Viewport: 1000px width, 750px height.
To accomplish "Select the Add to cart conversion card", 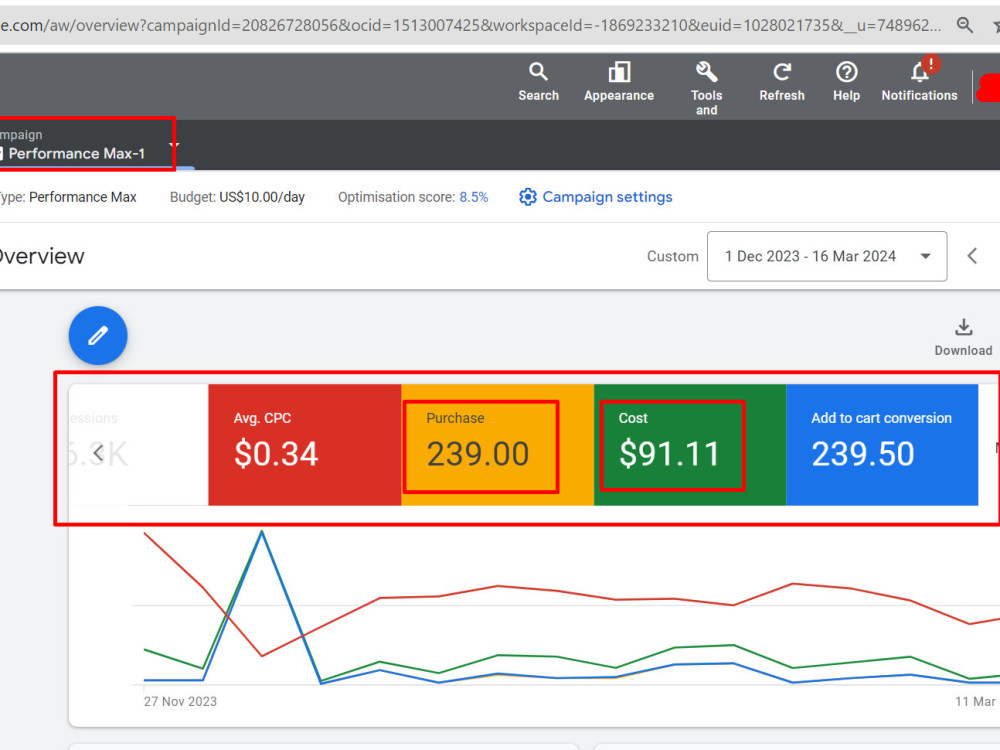I will (x=882, y=445).
